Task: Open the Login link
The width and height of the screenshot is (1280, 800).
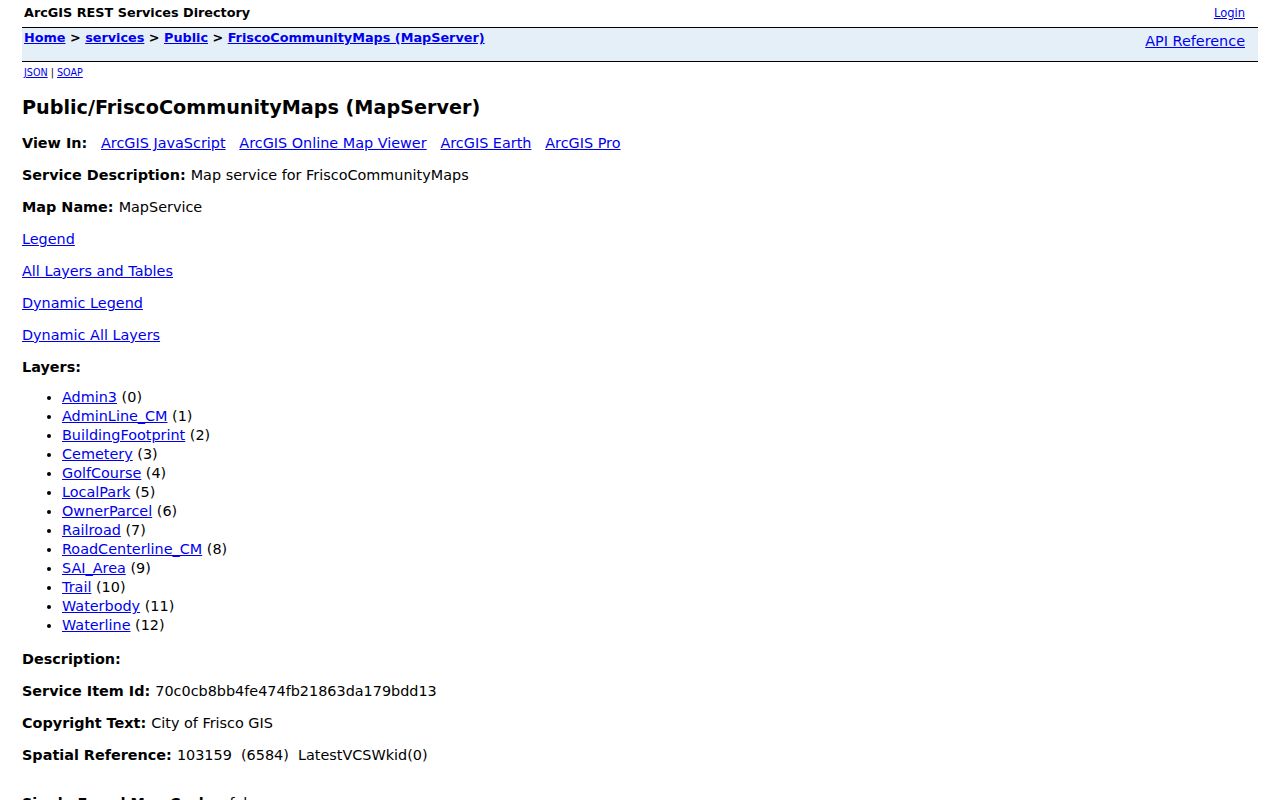Action: [1229, 13]
